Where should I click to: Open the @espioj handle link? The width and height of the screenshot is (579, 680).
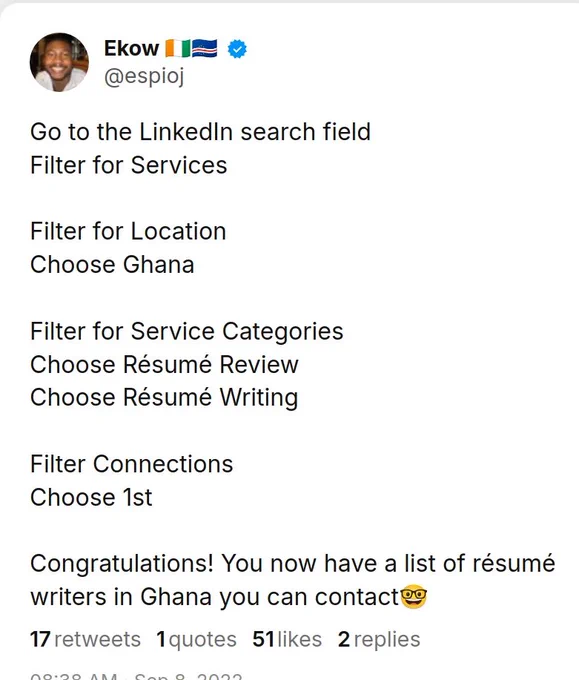(x=144, y=76)
